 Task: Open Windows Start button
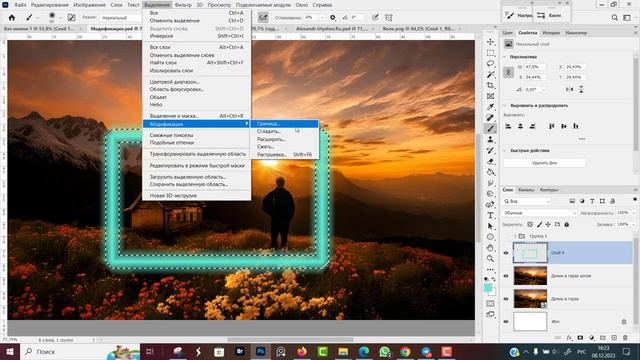(10, 351)
